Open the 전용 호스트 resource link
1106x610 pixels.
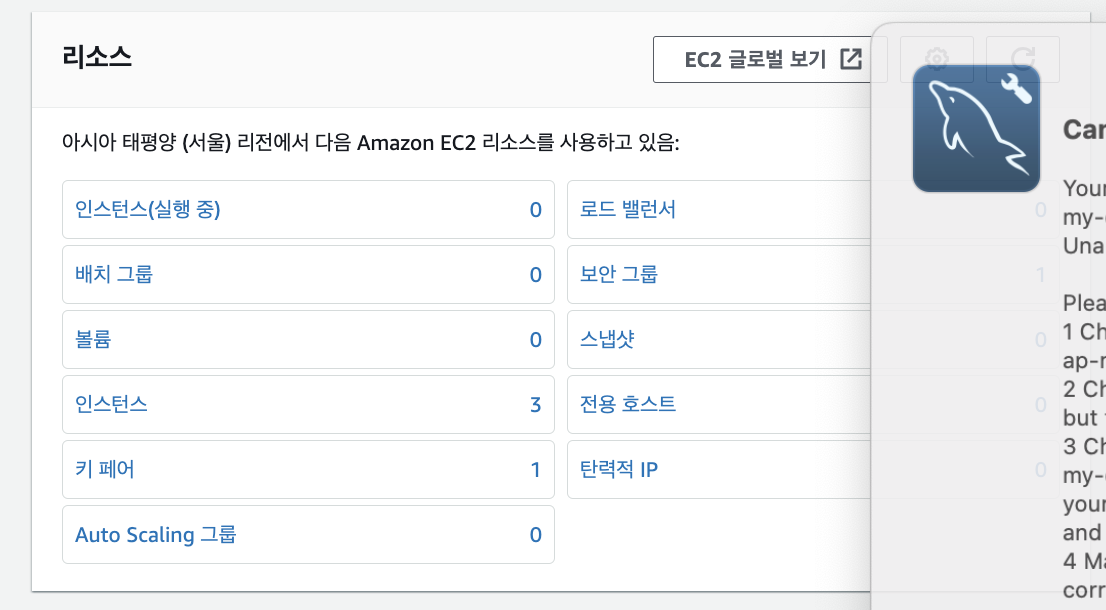click(628, 405)
